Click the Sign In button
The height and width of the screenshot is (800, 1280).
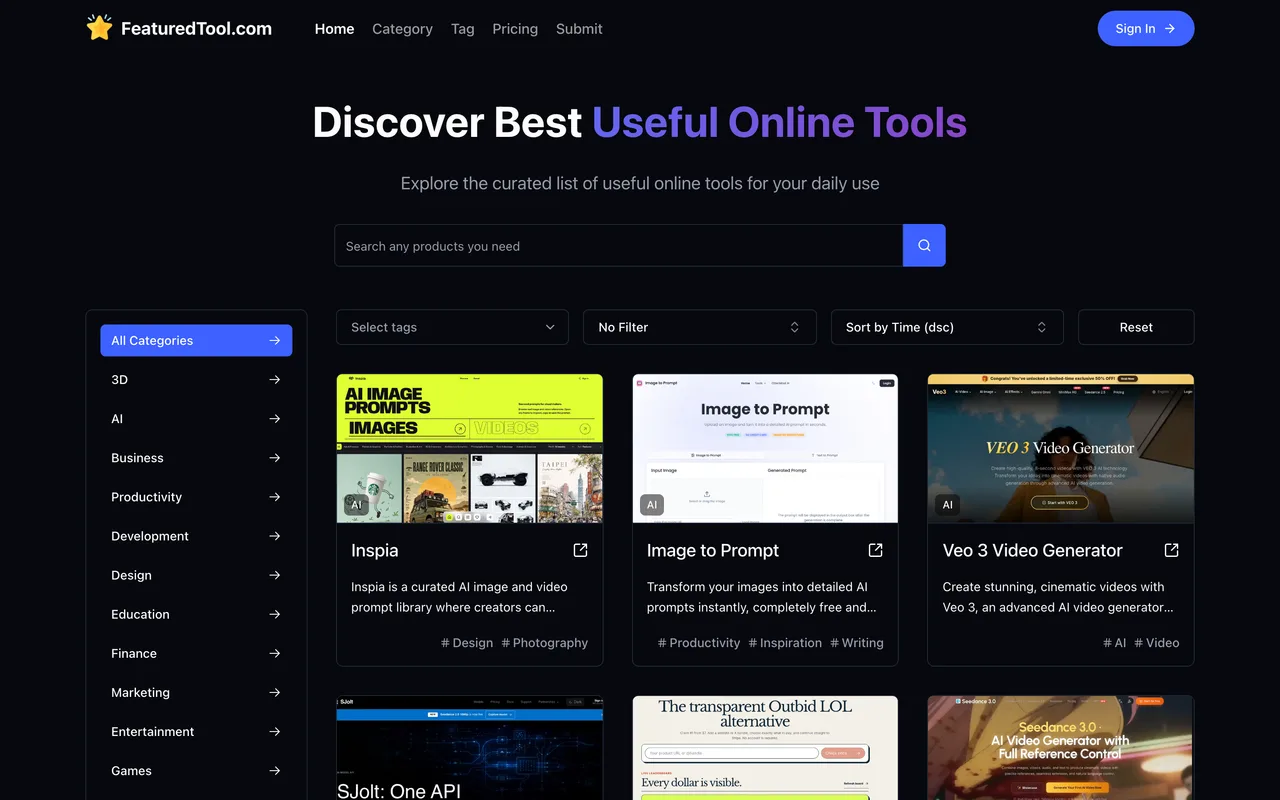pyautogui.click(x=1146, y=28)
